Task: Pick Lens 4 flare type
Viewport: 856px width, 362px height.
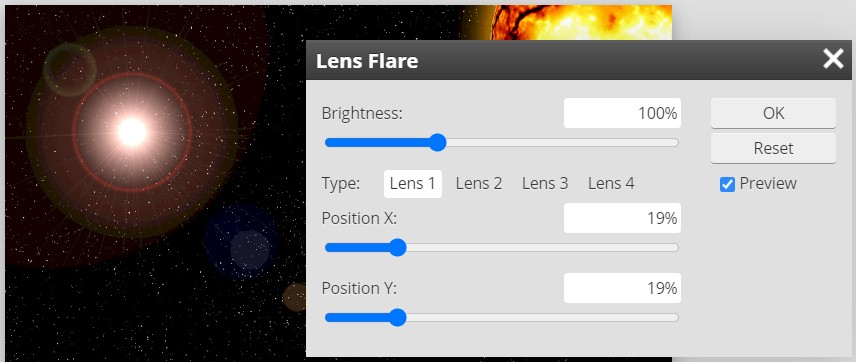Action: click(611, 183)
